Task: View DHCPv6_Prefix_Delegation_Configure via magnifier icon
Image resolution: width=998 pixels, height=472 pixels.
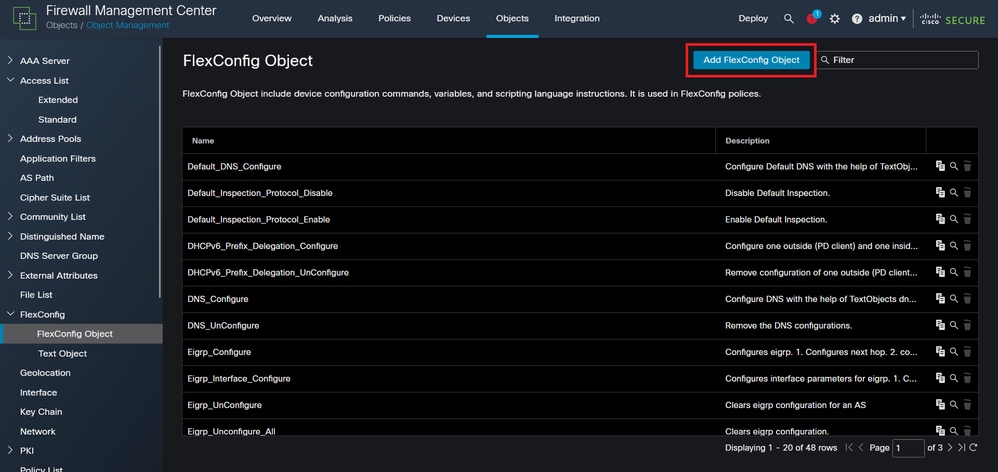Action: pyautogui.click(x=953, y=246)
